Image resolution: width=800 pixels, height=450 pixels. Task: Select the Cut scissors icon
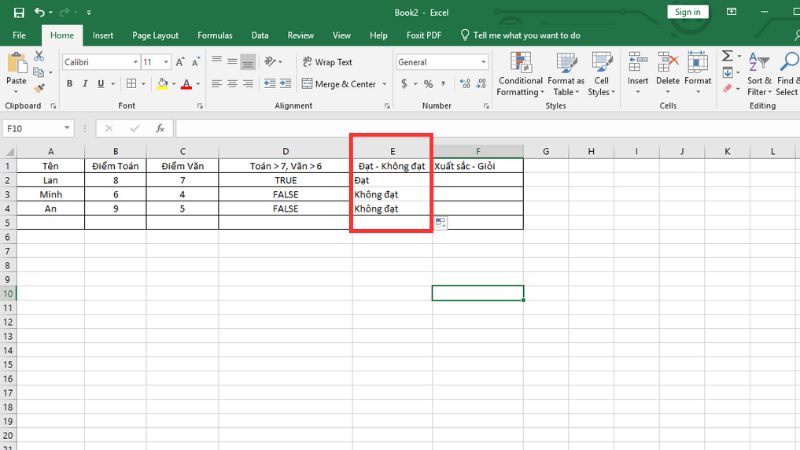[39, 56]
